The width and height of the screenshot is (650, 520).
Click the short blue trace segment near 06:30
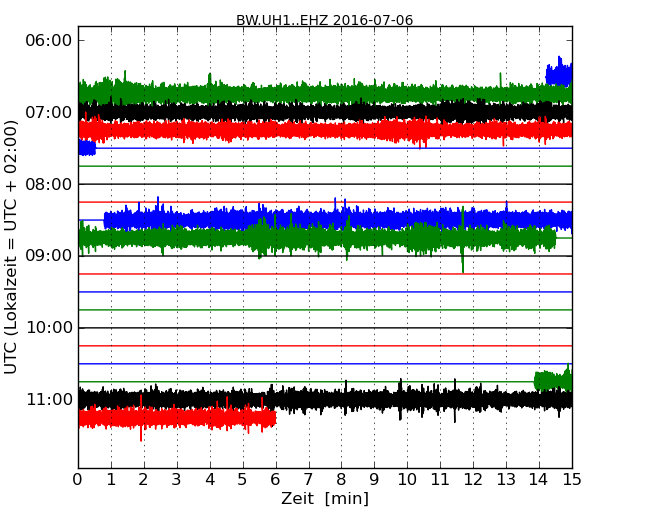pos(559,75)
